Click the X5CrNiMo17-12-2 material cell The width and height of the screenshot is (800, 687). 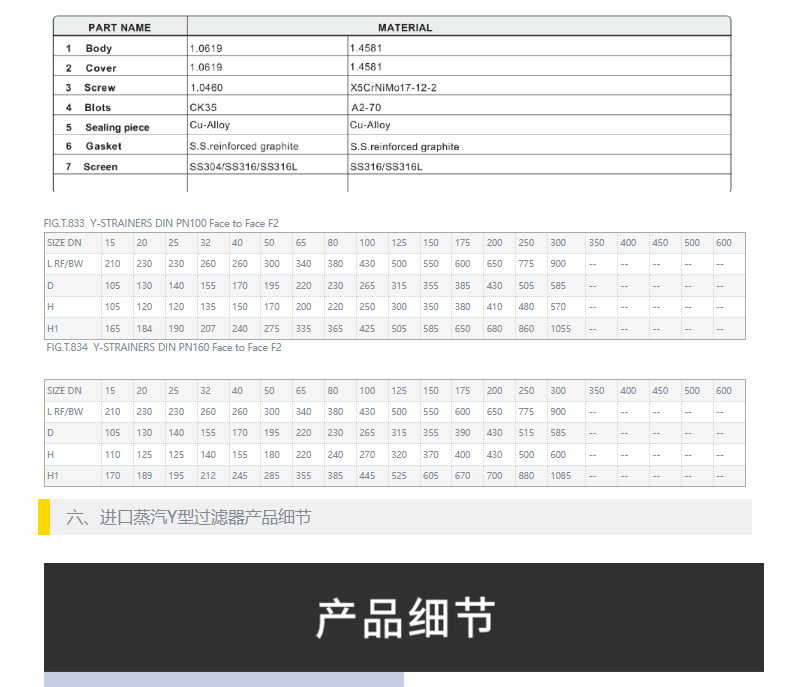[x=393, y=87]
